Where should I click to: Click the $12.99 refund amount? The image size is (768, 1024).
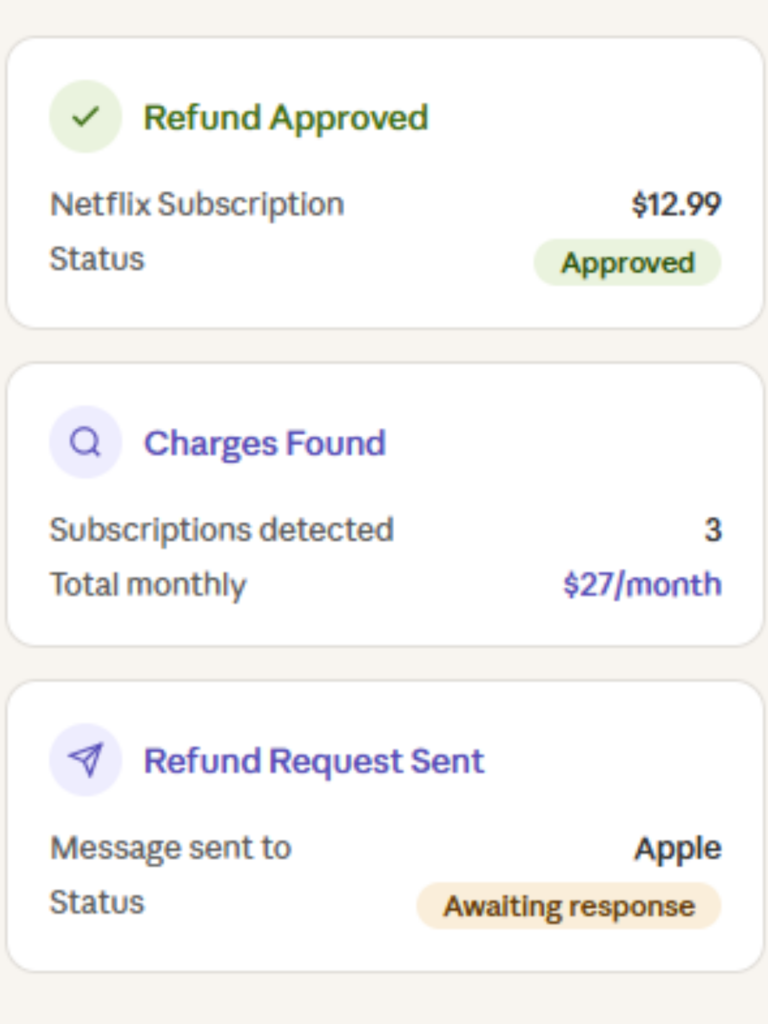676,204
